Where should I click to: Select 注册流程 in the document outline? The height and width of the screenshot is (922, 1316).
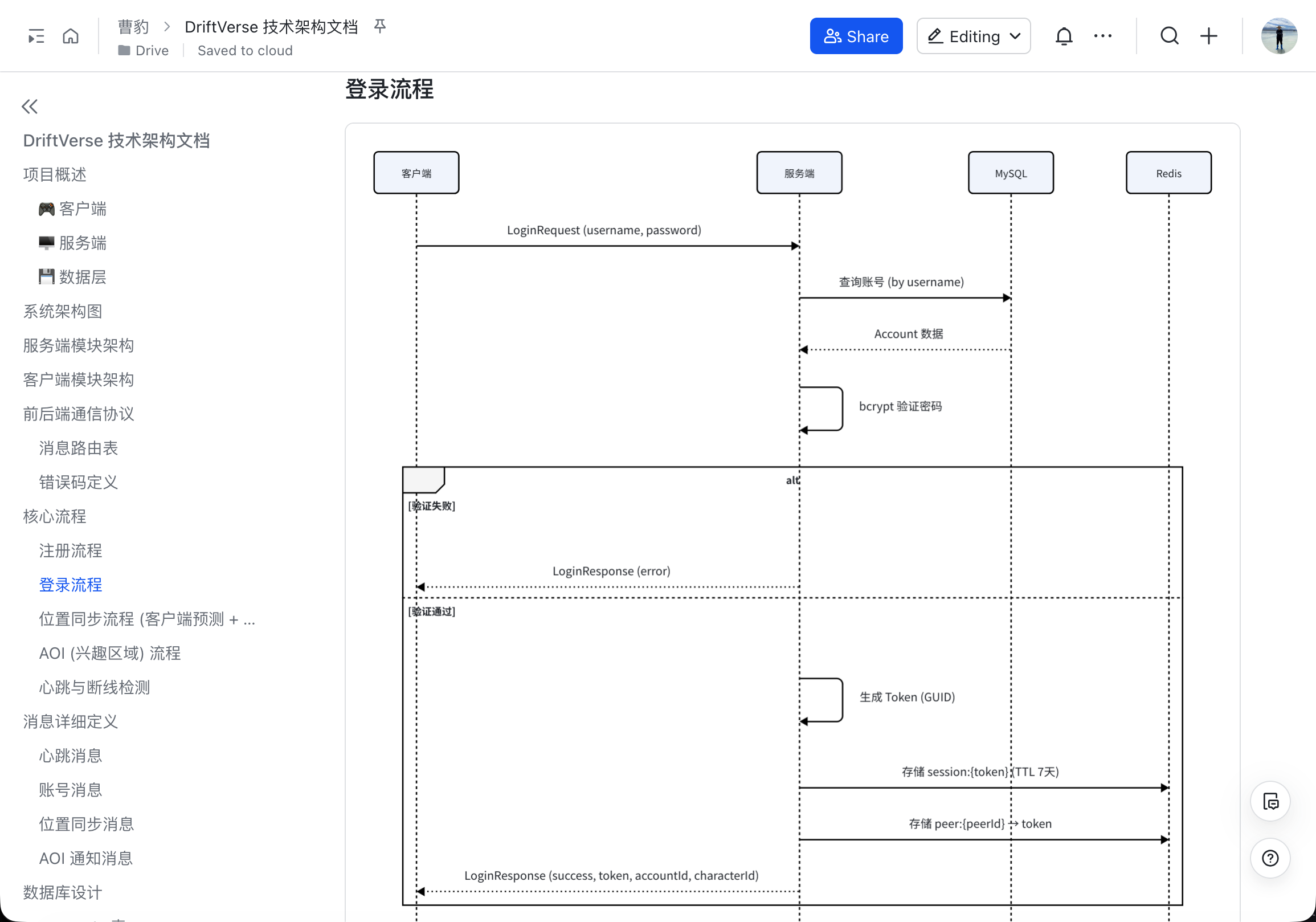tap(71, 550)
